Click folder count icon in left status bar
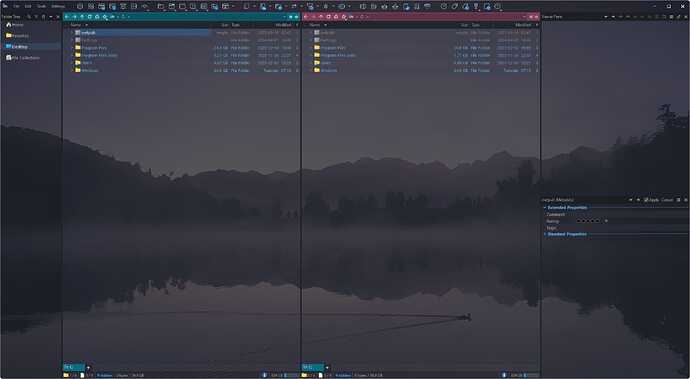This screenshot has height=379, width=690. (66, 375)
